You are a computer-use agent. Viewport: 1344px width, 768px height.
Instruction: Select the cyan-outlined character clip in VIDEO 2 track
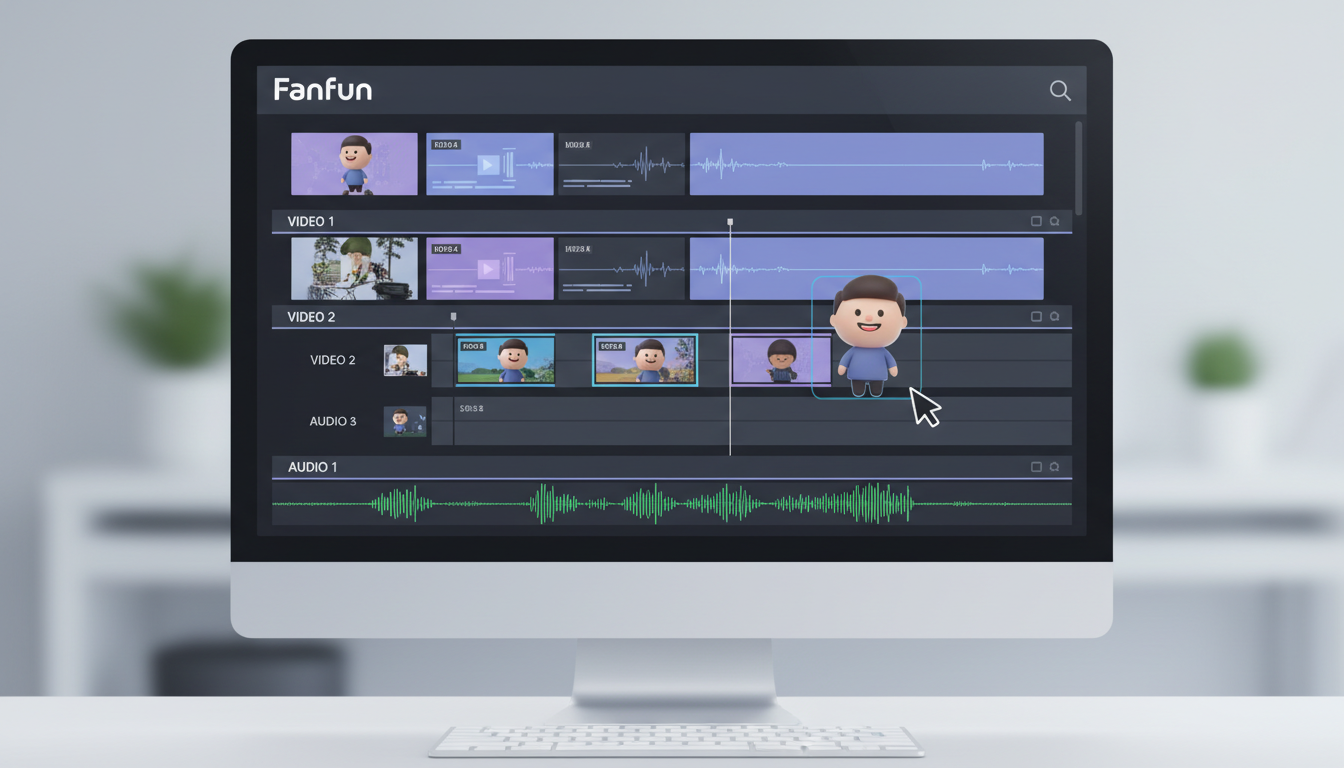pyautogui.click(x=645, y=360)
